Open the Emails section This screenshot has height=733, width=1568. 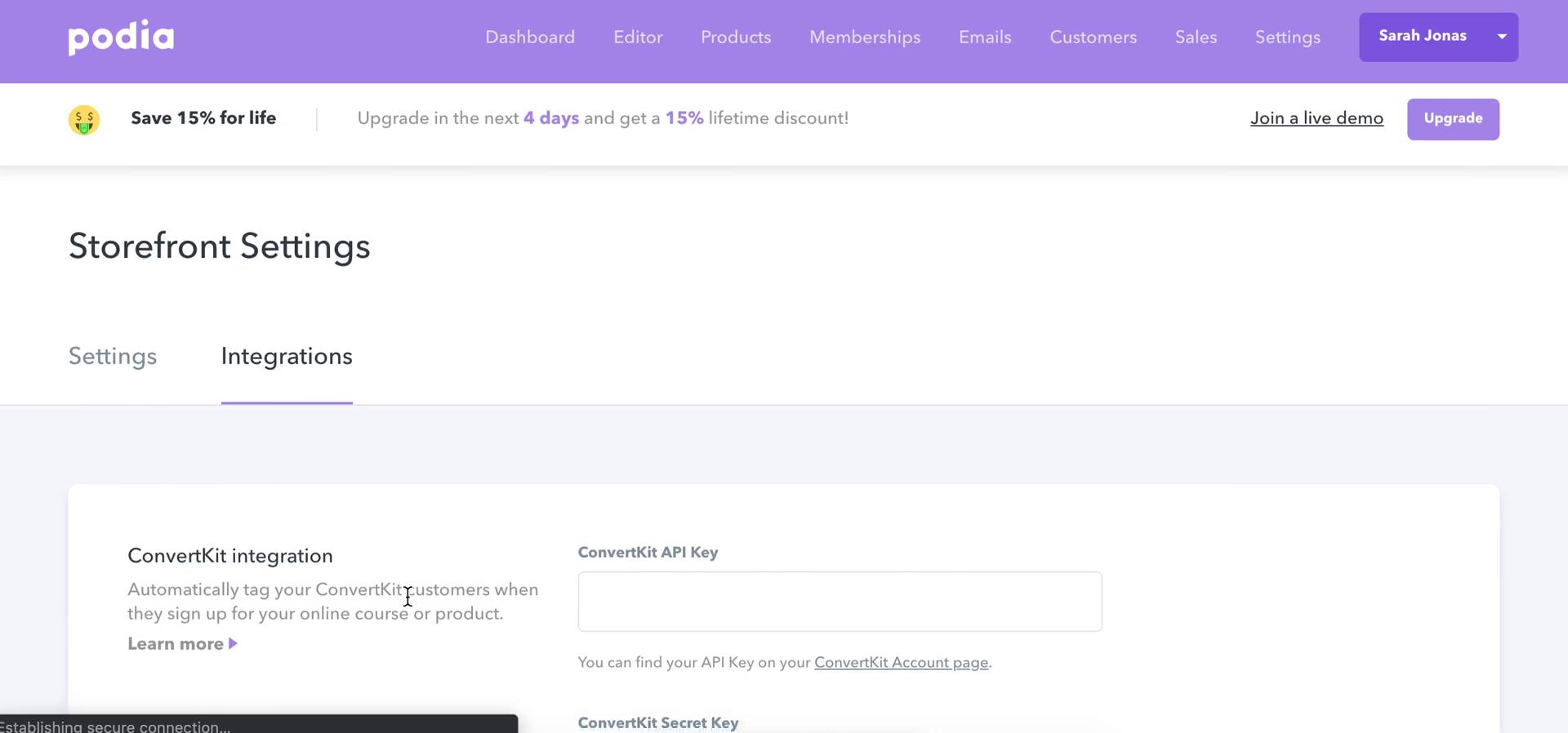985,38
